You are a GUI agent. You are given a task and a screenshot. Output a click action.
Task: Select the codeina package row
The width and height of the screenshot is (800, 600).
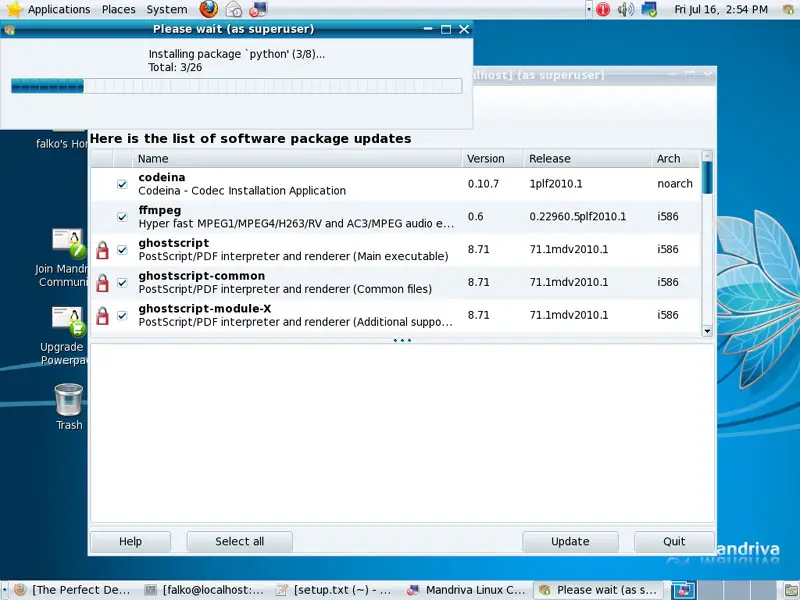point(395,184)
